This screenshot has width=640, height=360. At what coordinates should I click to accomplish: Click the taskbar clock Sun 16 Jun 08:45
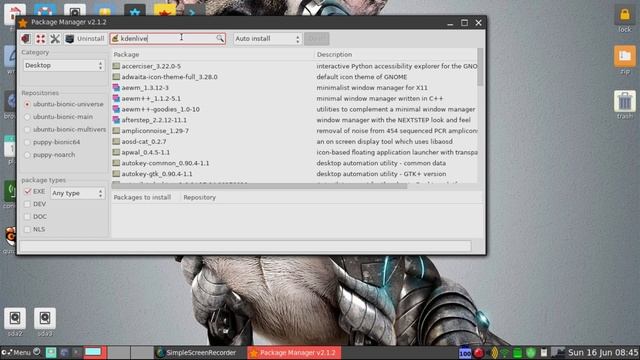[x=603, y=352]
